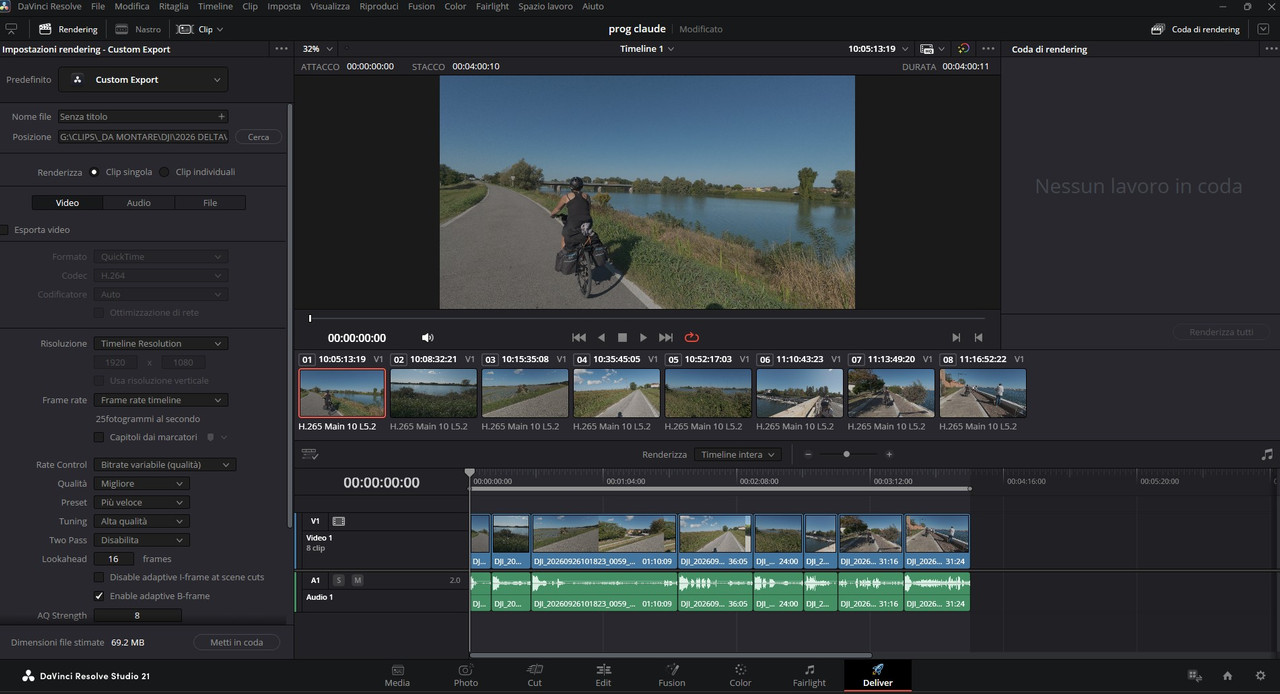1280x694 pixels.
Task: Switch to the Color page
Action: coord(740,675)
